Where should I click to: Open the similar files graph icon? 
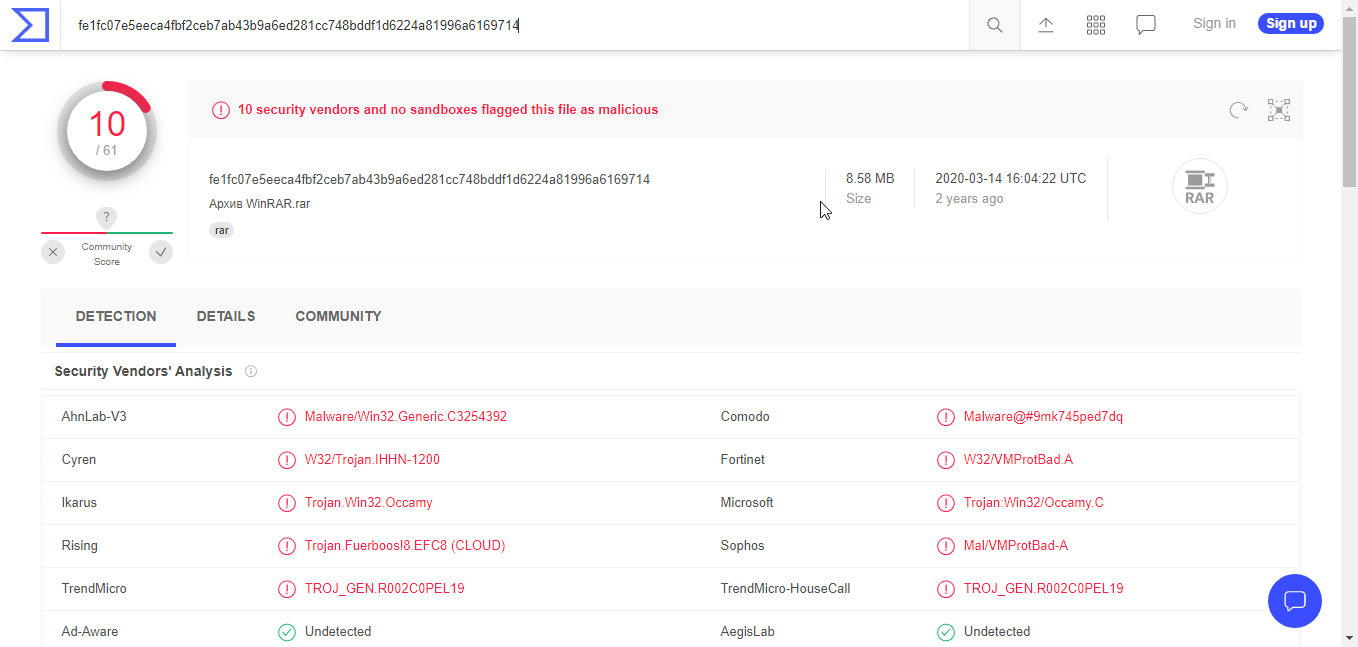point(1279,110)
